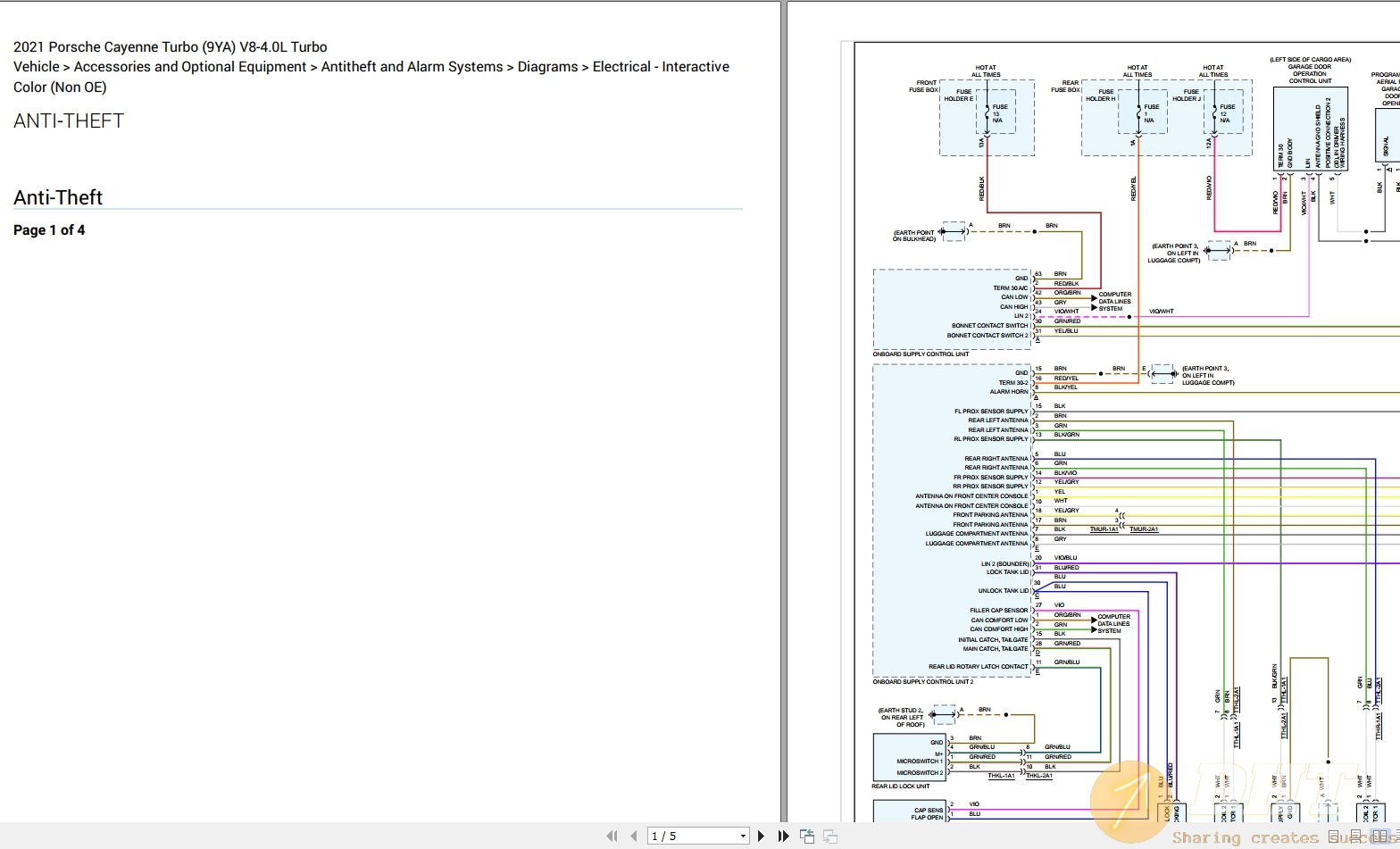Click the '(EARTH STUD 2, ON REAR LEFT OF ROOF)' label
Image resolution: width=1400 pixels, height=849 pixels.
pyautogui.click(x=902, y=718)
